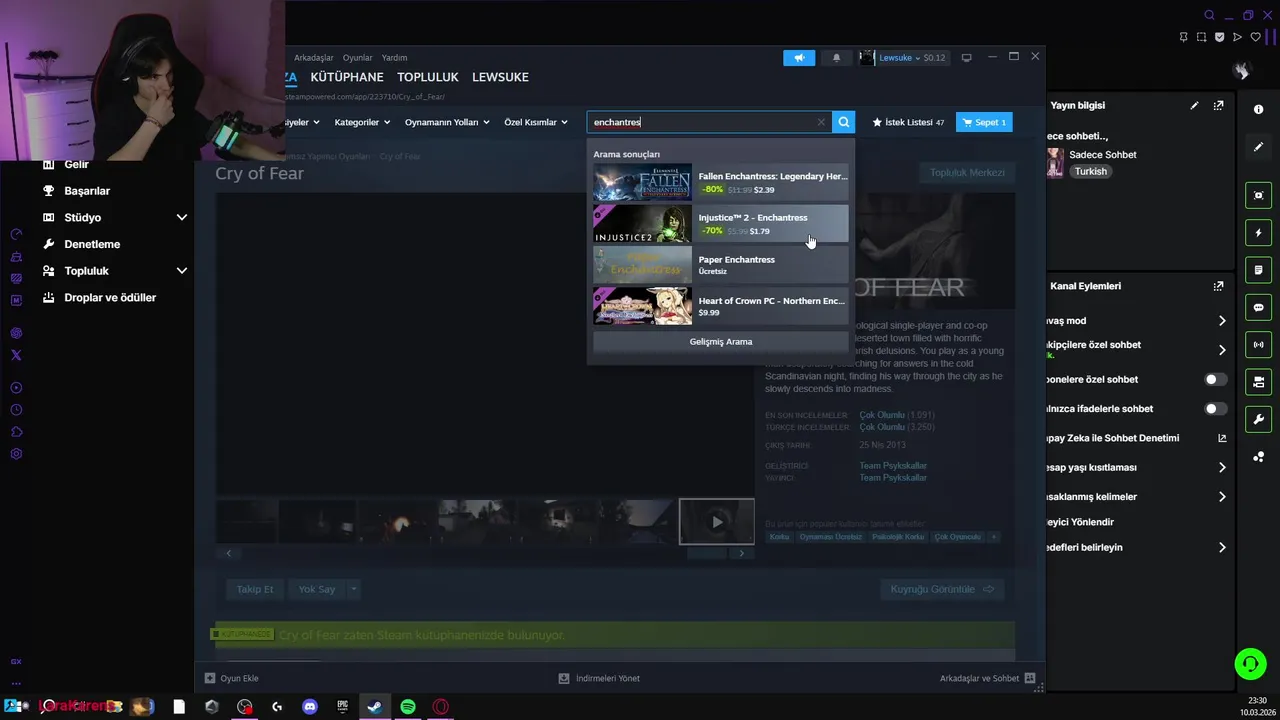Screen dimensions: 1280x720
Task: Click the info icon in quick actions rail
Action: point(1259,109)
